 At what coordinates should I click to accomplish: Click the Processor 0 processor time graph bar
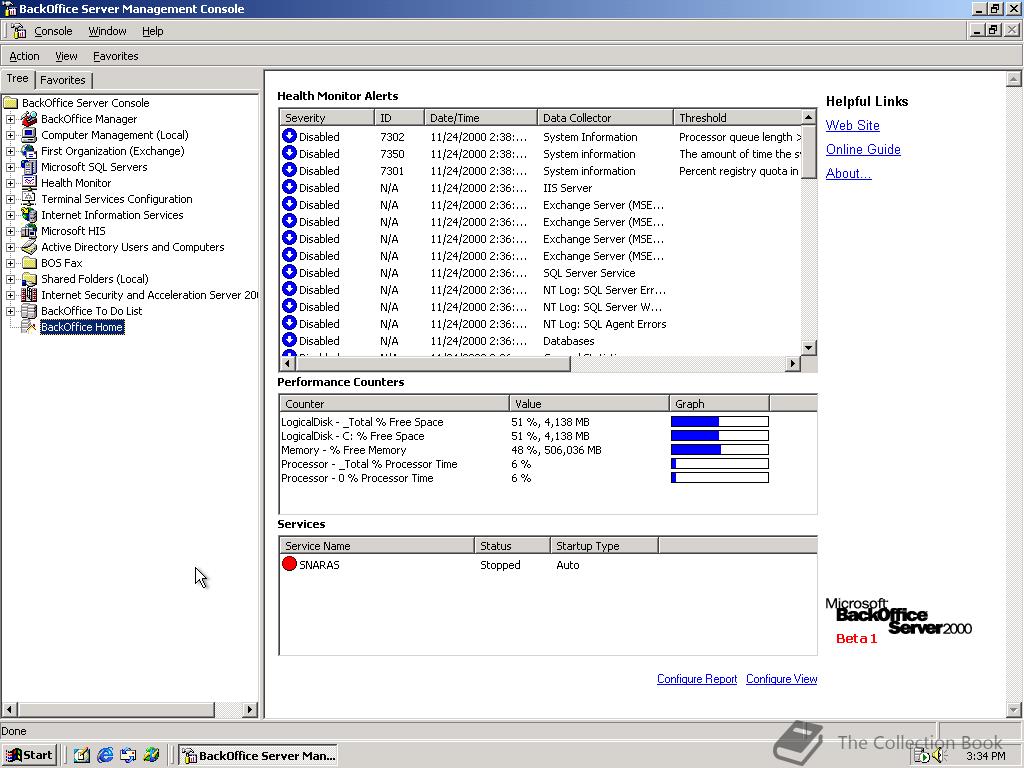(720, 477)
